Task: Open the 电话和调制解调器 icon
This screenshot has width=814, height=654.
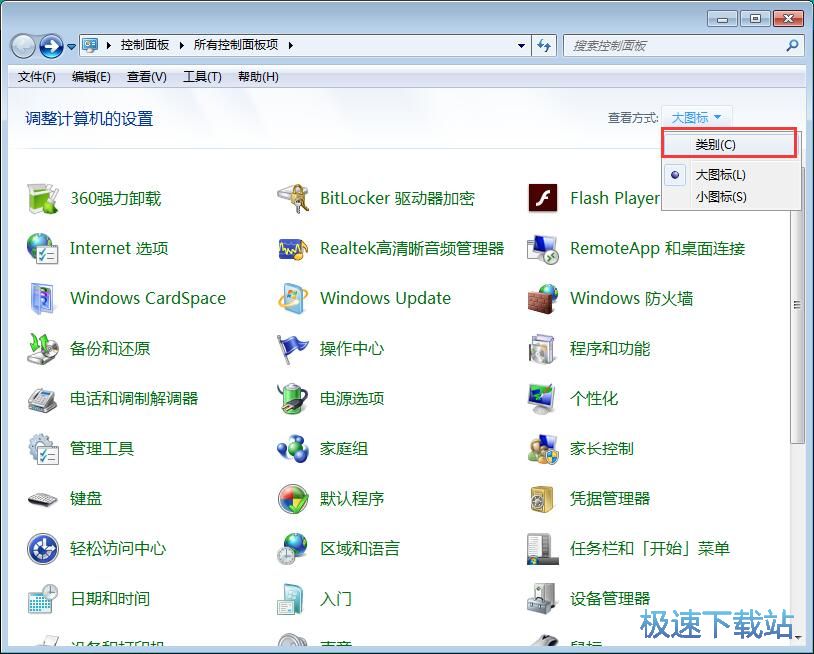Action: (43, 399)
